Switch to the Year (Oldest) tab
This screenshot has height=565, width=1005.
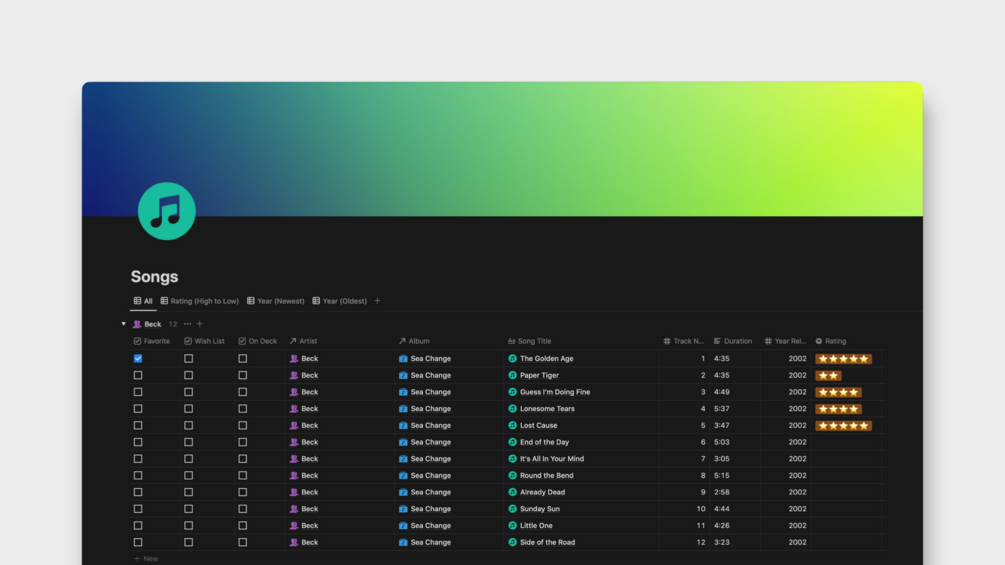click(340, 301)
